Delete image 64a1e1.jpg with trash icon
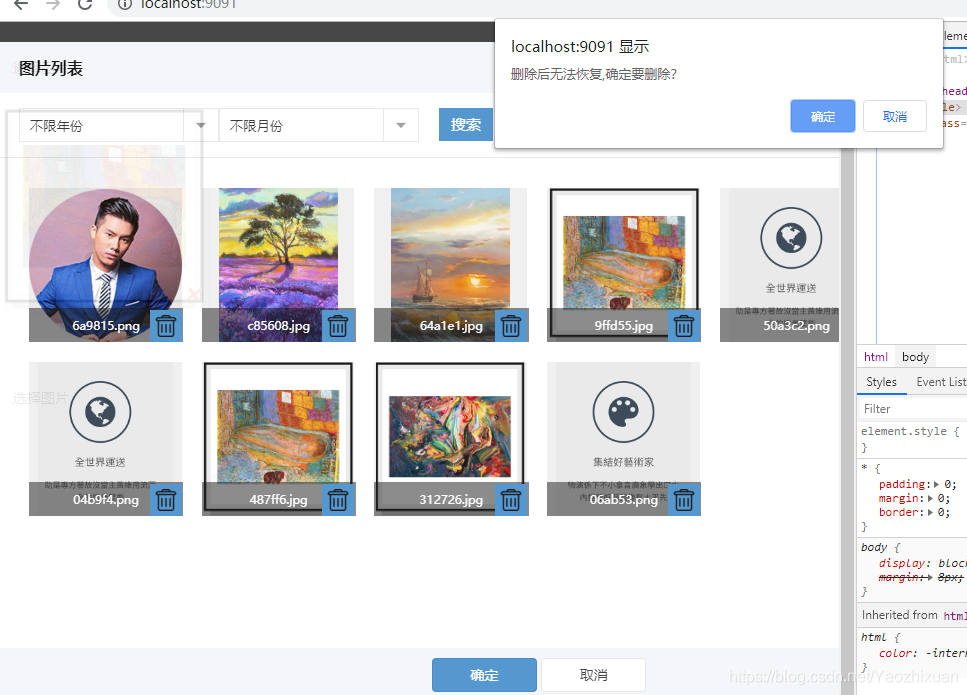The width and height of the screenshot is (967, 695). point(511,326)
